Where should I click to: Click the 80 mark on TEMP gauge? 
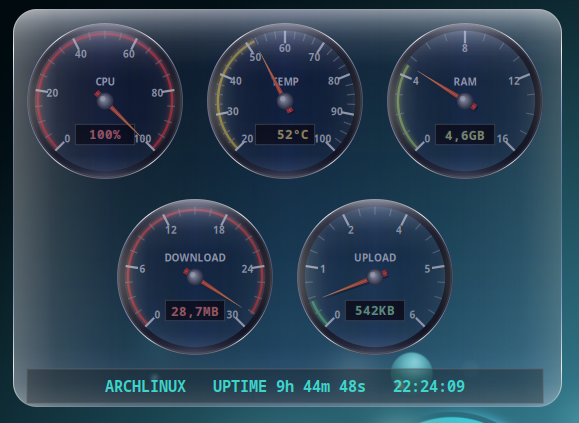click(x=334, y=81)
